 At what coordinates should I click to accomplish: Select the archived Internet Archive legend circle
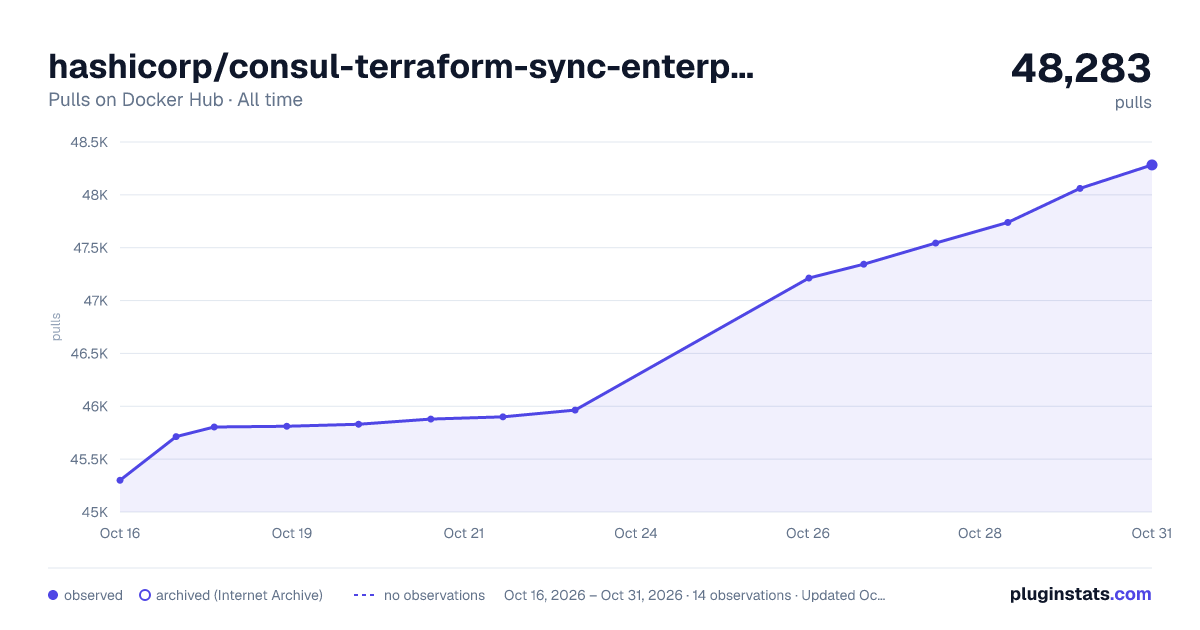pyautogui.click(x=145, y=595)
